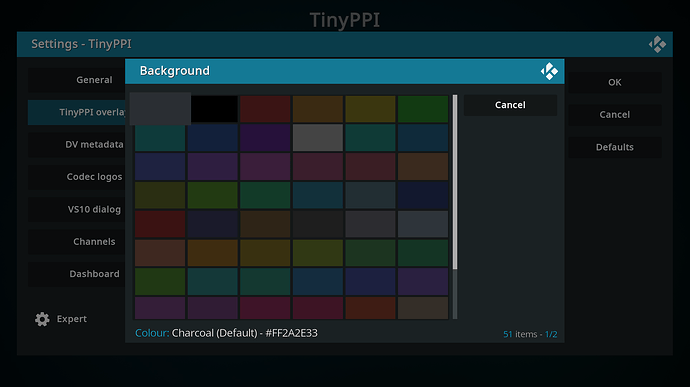Click the Kodi logo in Background dialog header
This screenshot has width=690, height=387.
(x=549, y=71)
